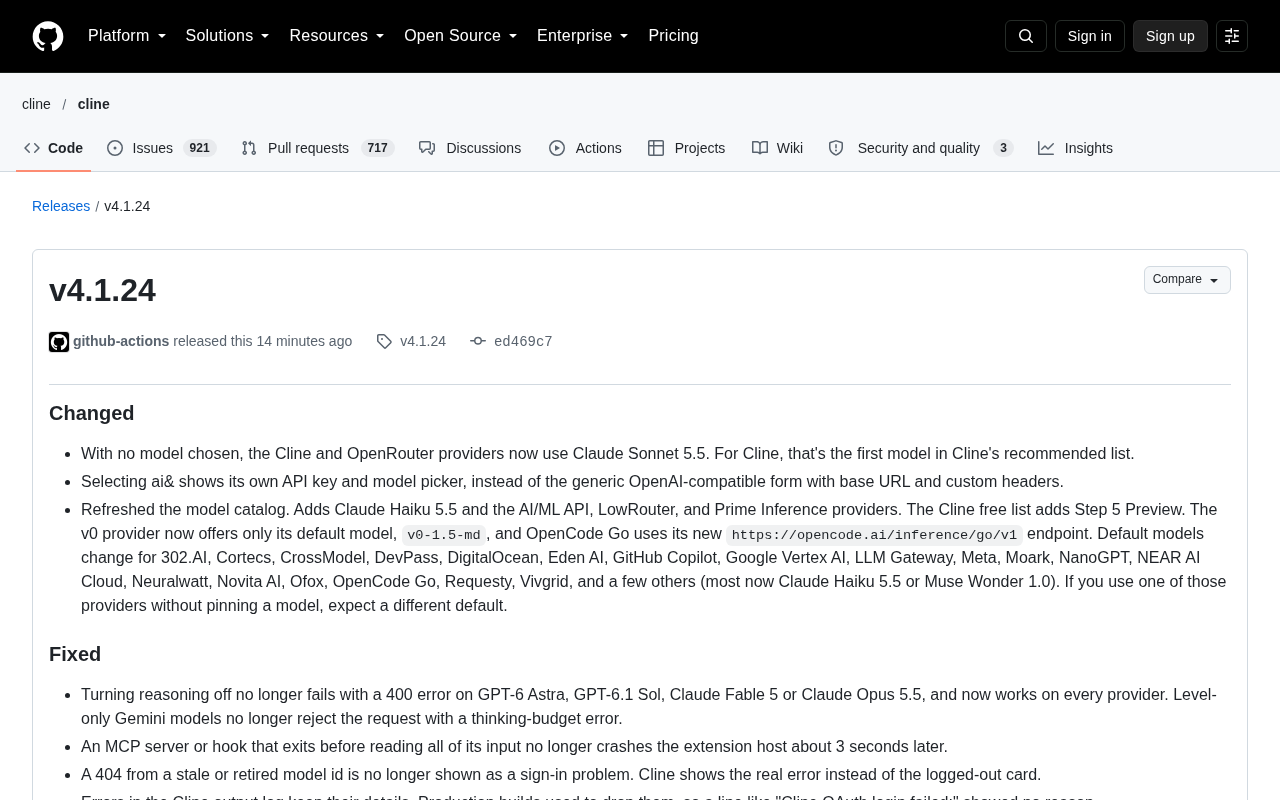Open the appearance settings icon button
This screenshot has height=800, width=1280.
(1232, 36)
